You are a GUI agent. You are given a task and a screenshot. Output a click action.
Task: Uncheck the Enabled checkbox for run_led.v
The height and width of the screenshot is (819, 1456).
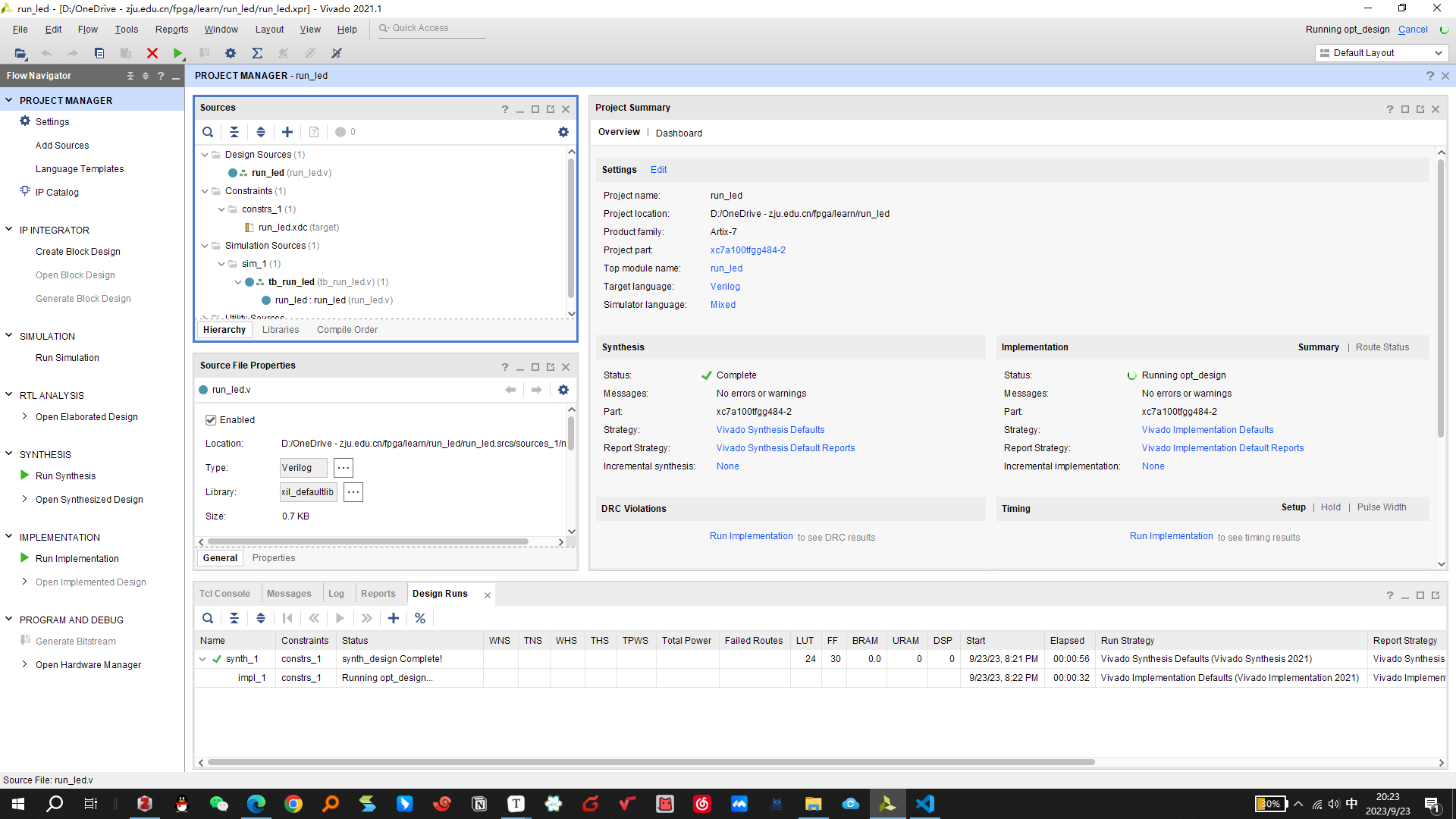click(210, 419)
